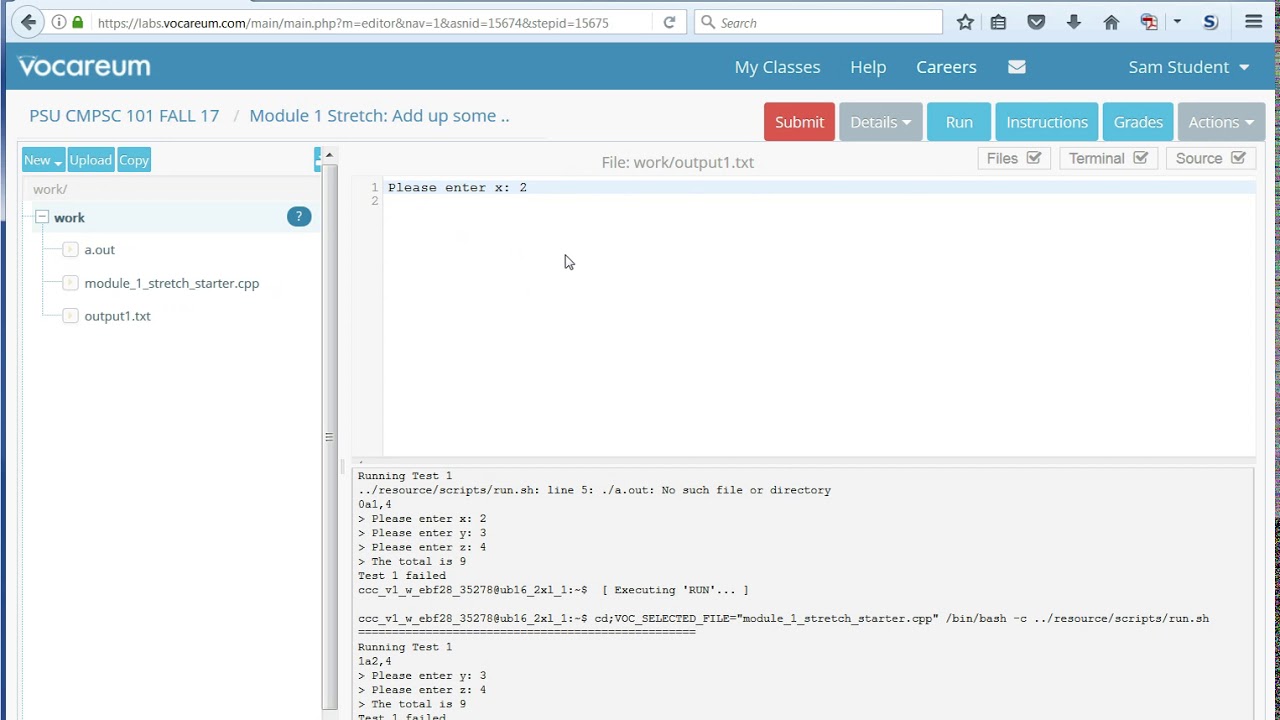The height and width of the screenshot is (720, 1280).
Task: Click the Copy button
Action: coord(134,160)
